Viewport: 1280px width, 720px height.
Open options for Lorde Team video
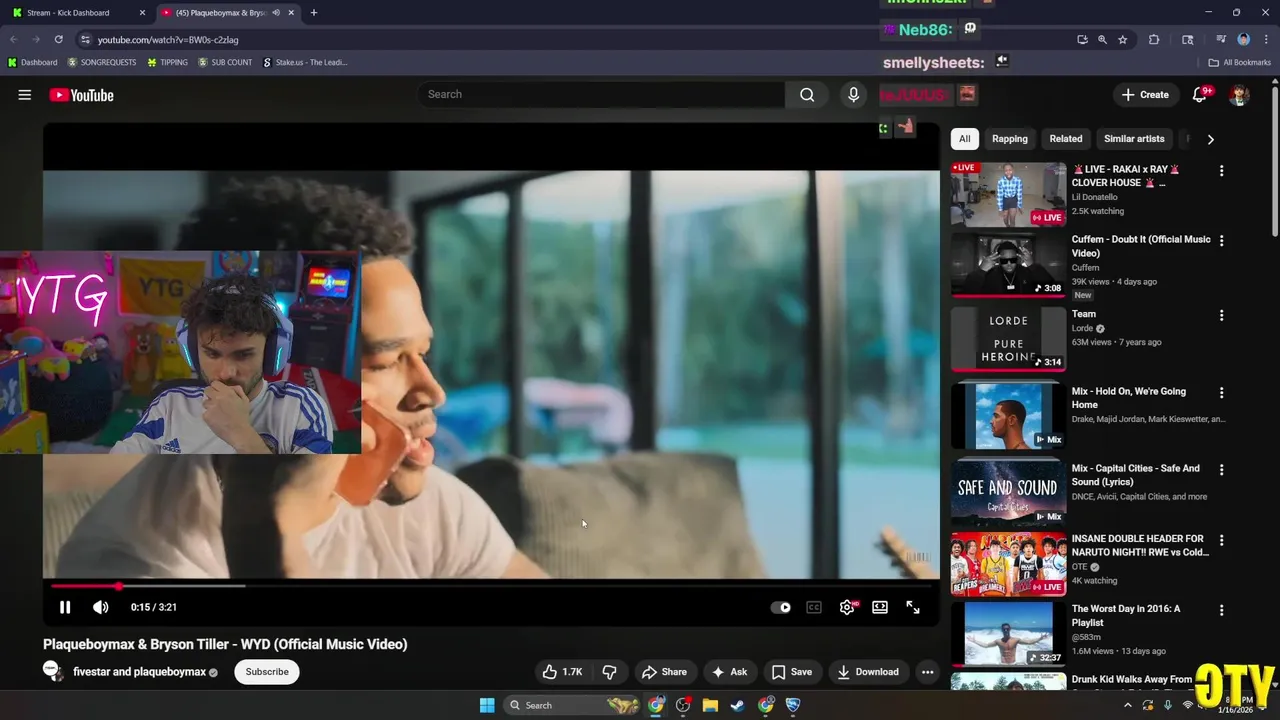[x=1221, y=315]
